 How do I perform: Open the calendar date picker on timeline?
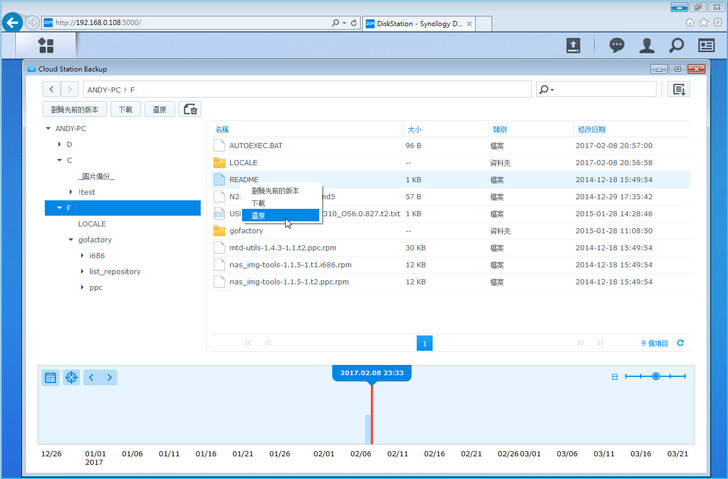tap(50, 377)
